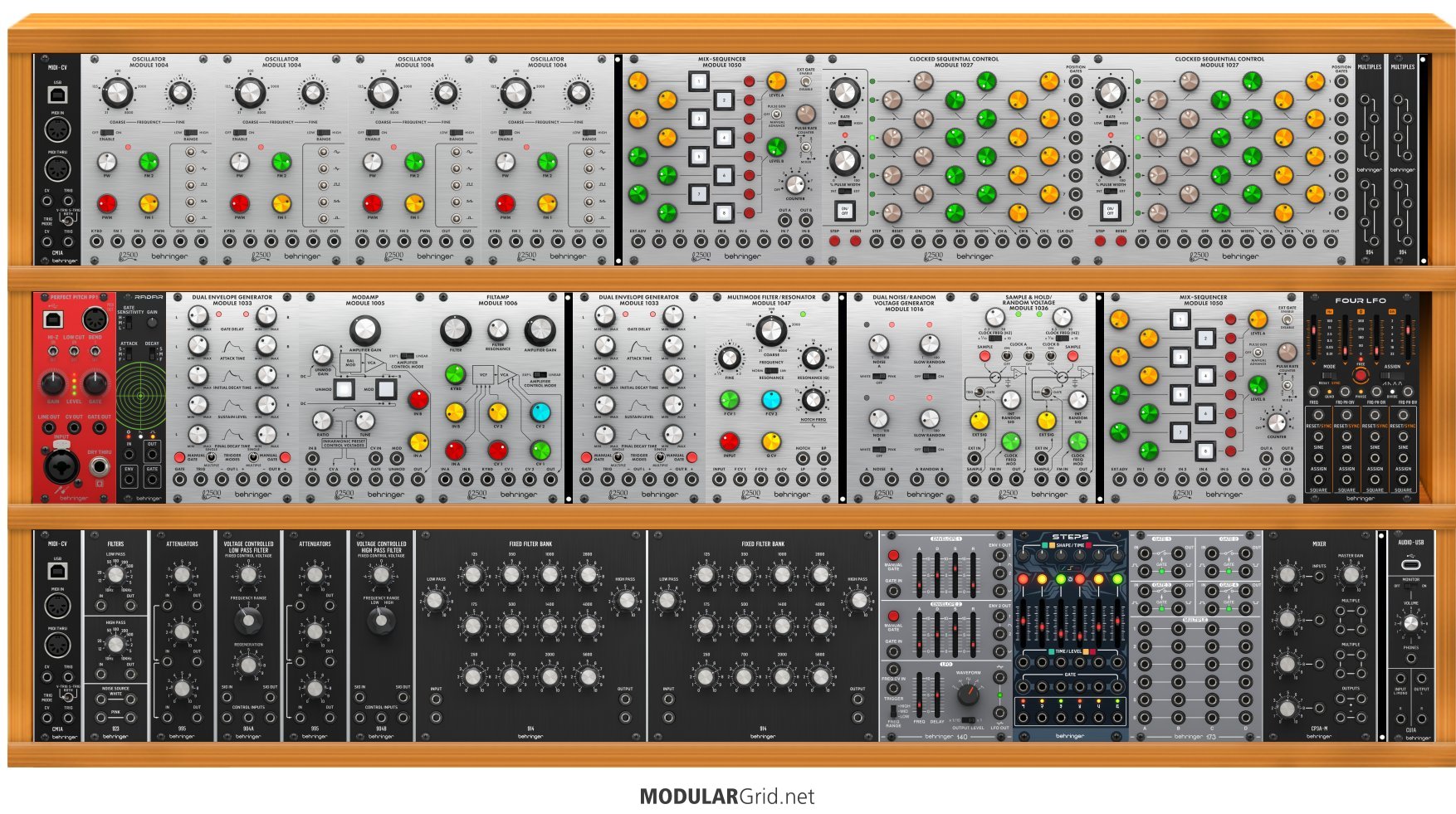Toggle Monitor Off/On switch on Audio-USB
The width and height of the screenshot is (1456, 814).
[x=1410, y=586]
